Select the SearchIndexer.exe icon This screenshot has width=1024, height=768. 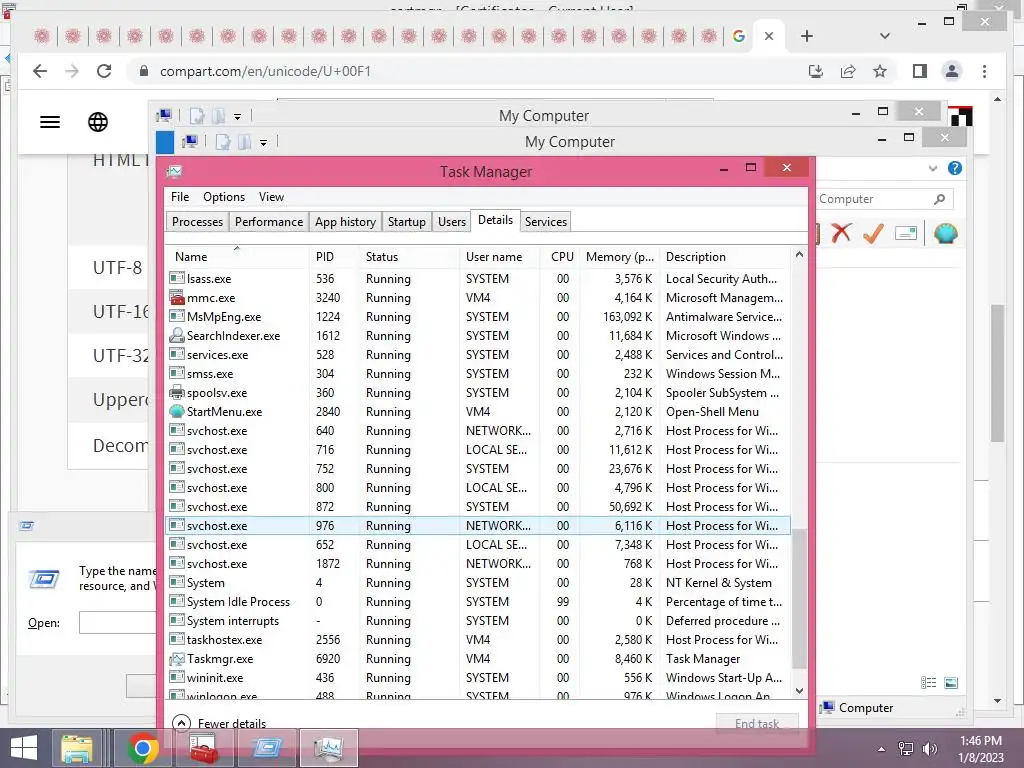[176, 335]
